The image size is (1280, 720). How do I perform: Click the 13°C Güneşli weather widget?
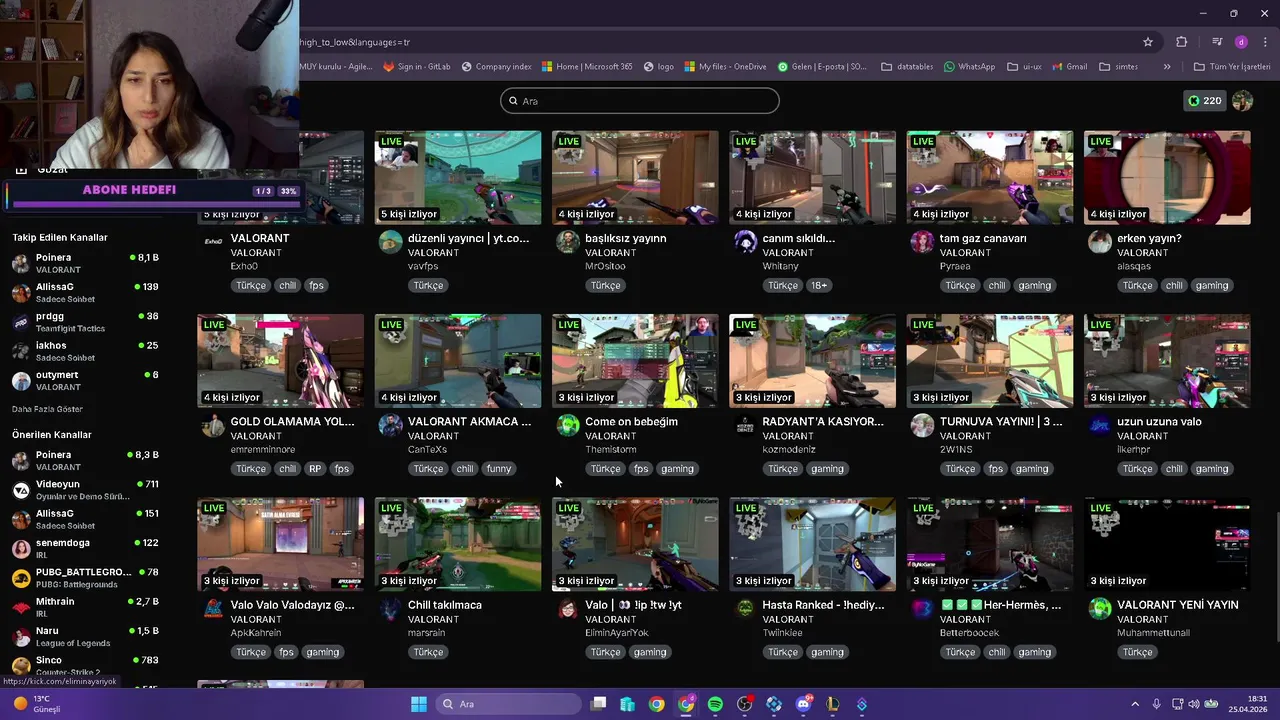[36, 704]
